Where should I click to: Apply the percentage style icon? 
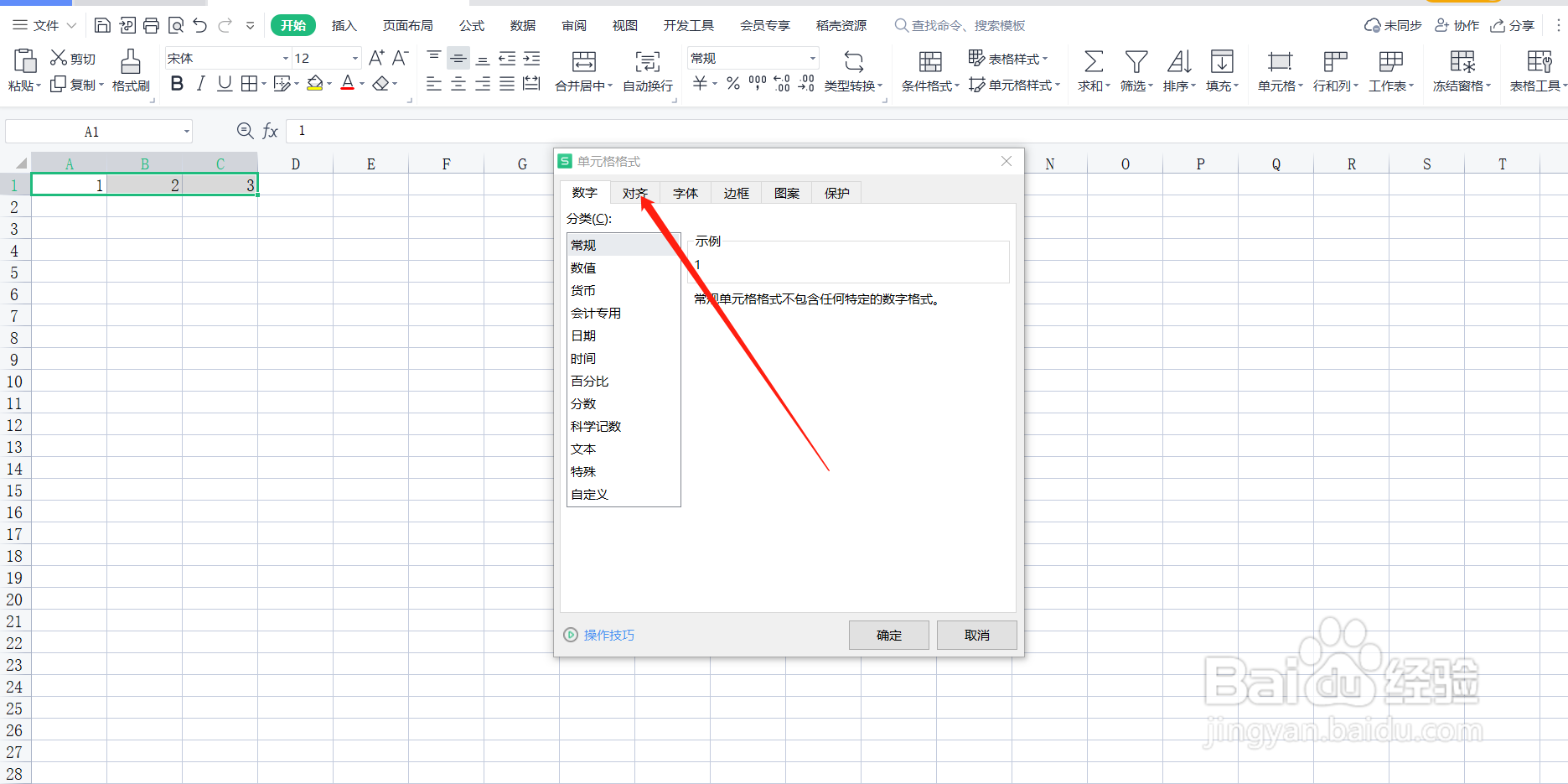[732, 83]
